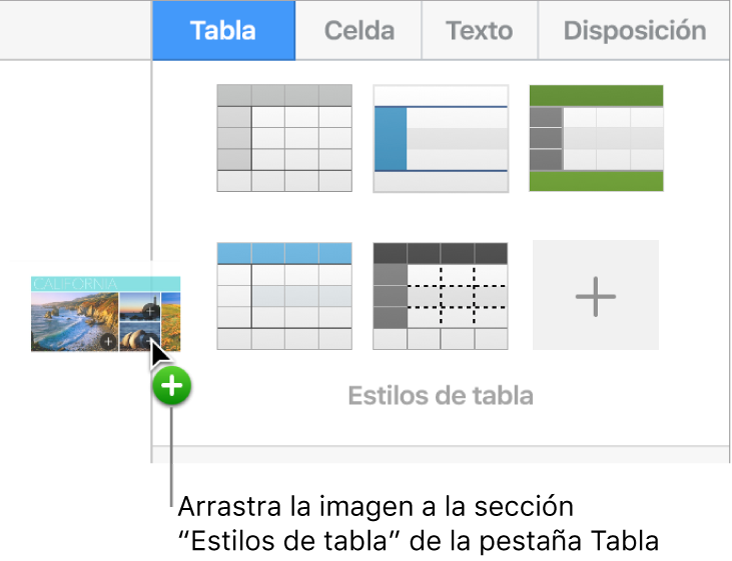Switch to the Tabla tab
This screenshot has height=561, width=732.
tap(223, 31)
